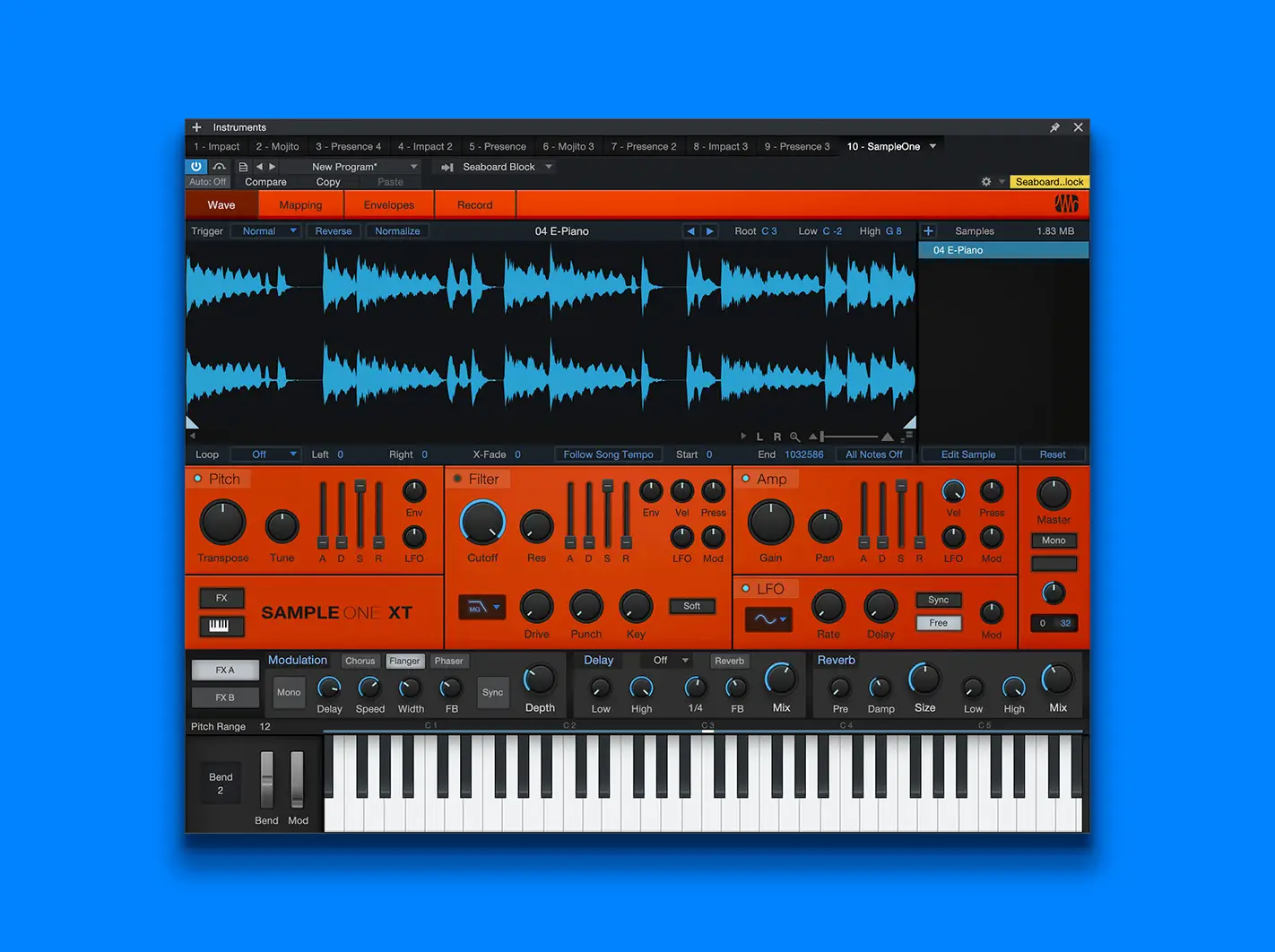Toggle the instrument power (activate) icon

point(196,167)
